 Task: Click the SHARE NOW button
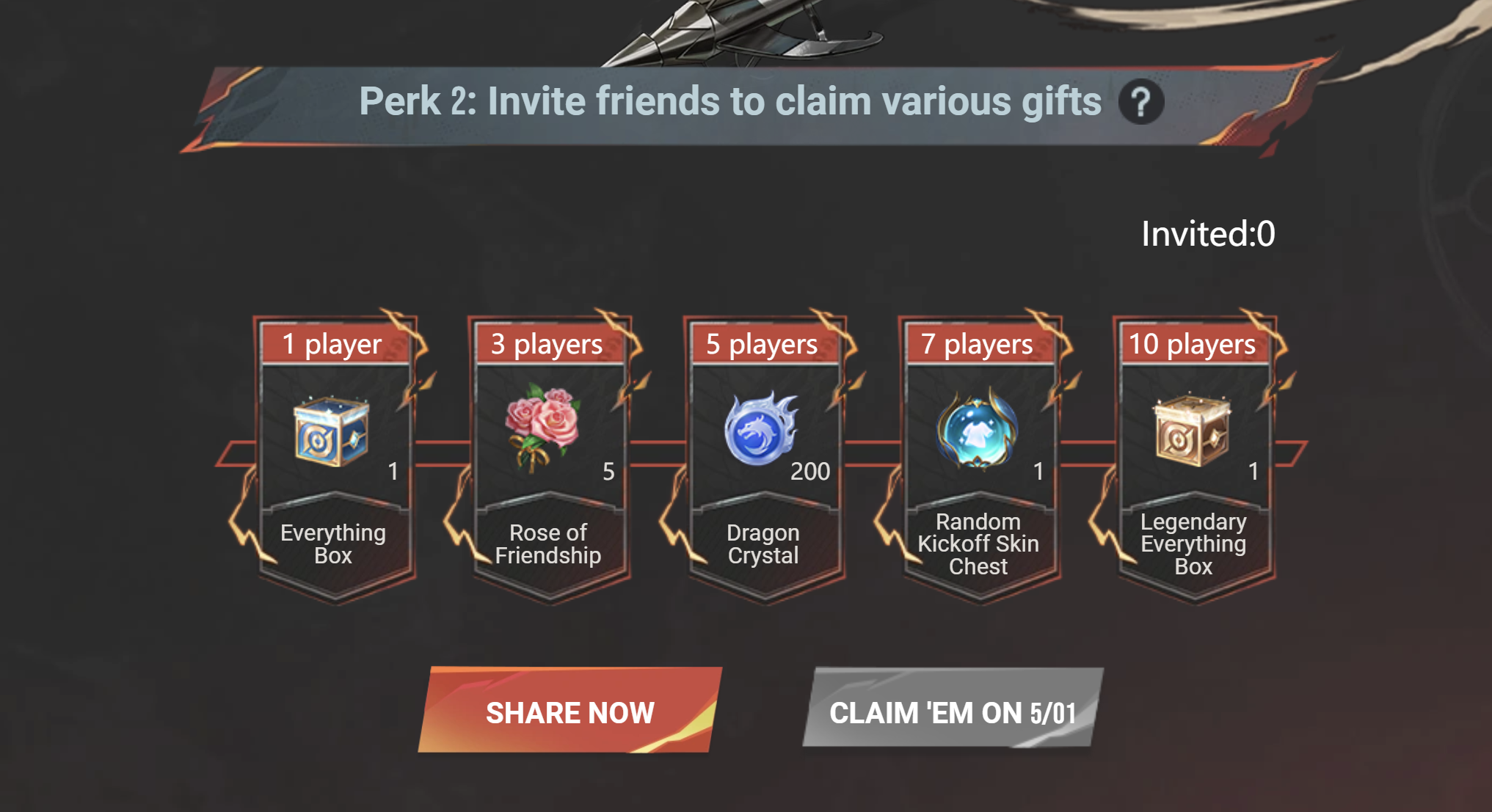569,709
